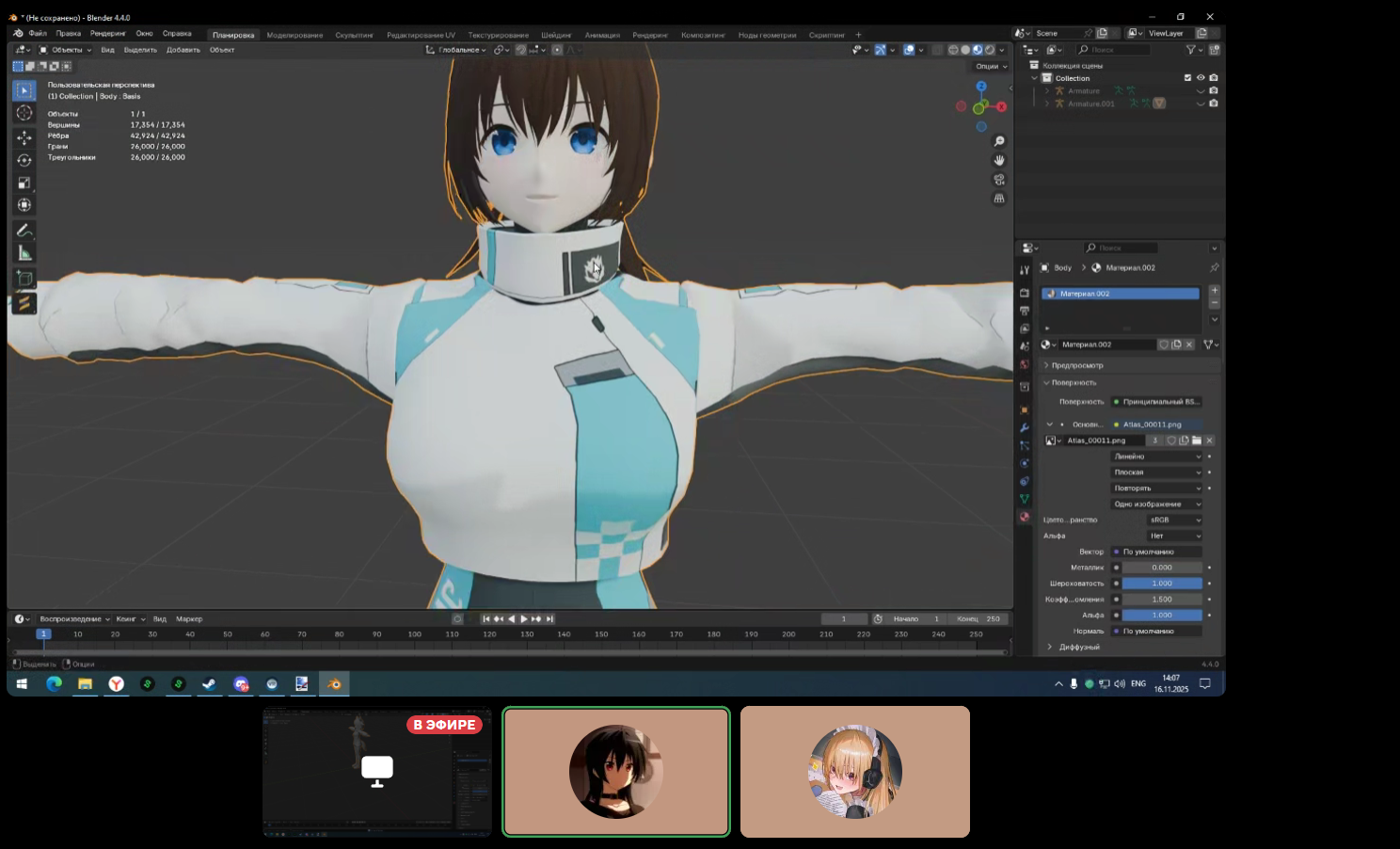Toggle viewport gizmos button
The width and height of the screenshot is (1400, 849).
[881, 50]
